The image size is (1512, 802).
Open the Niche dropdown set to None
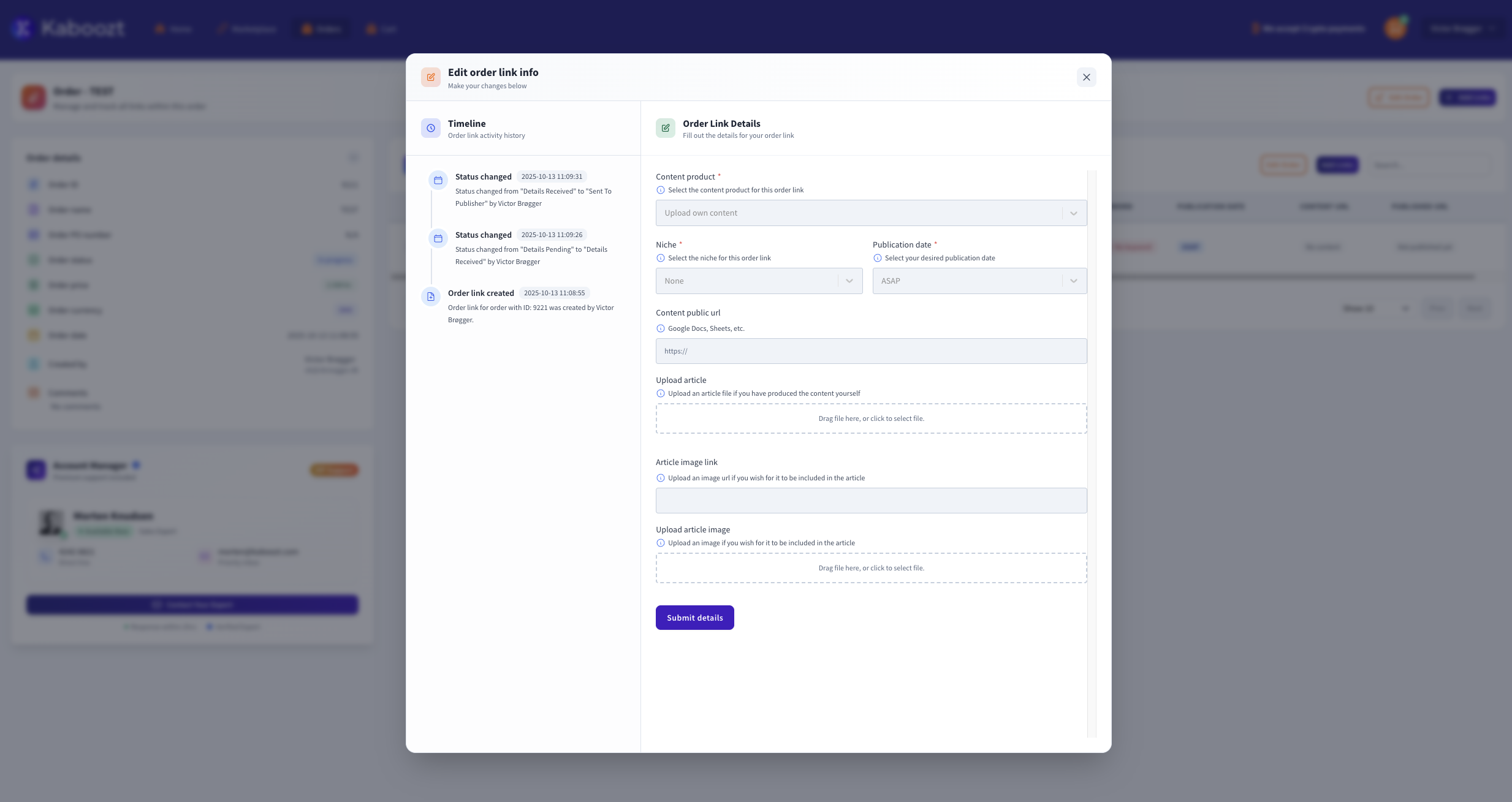click(758, 281)
